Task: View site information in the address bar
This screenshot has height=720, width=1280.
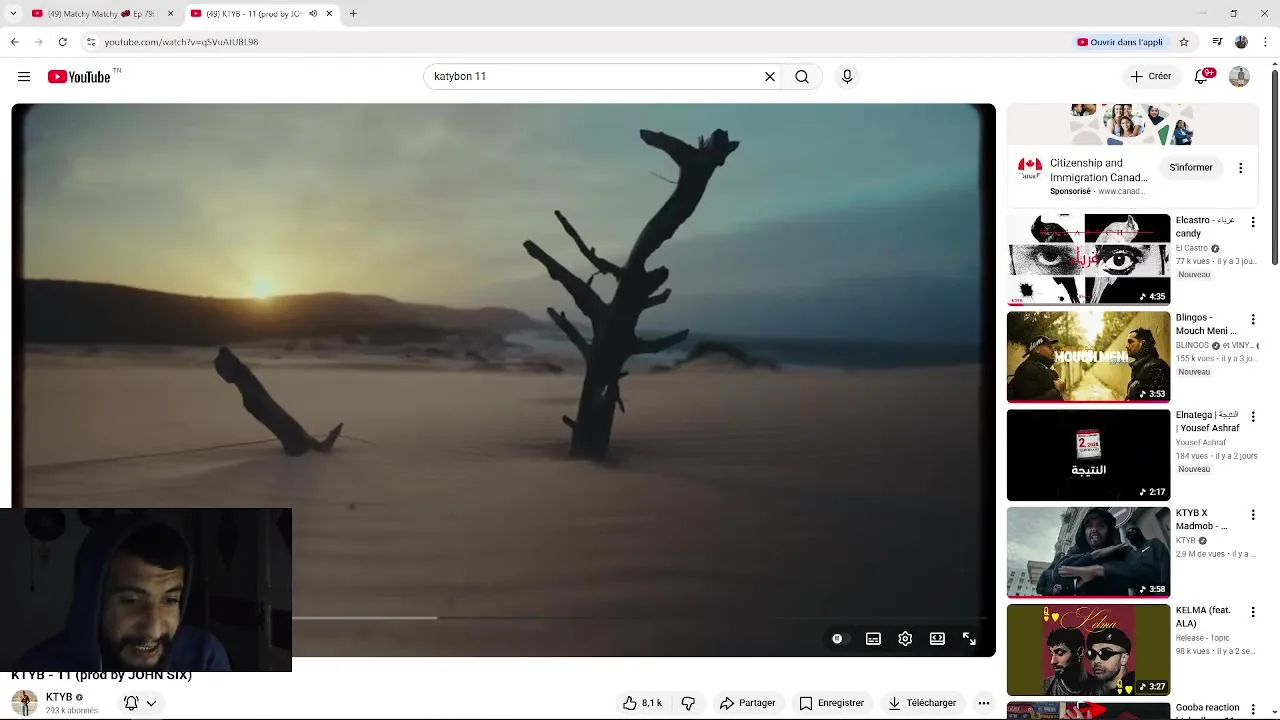Action: tap(91, 42)
